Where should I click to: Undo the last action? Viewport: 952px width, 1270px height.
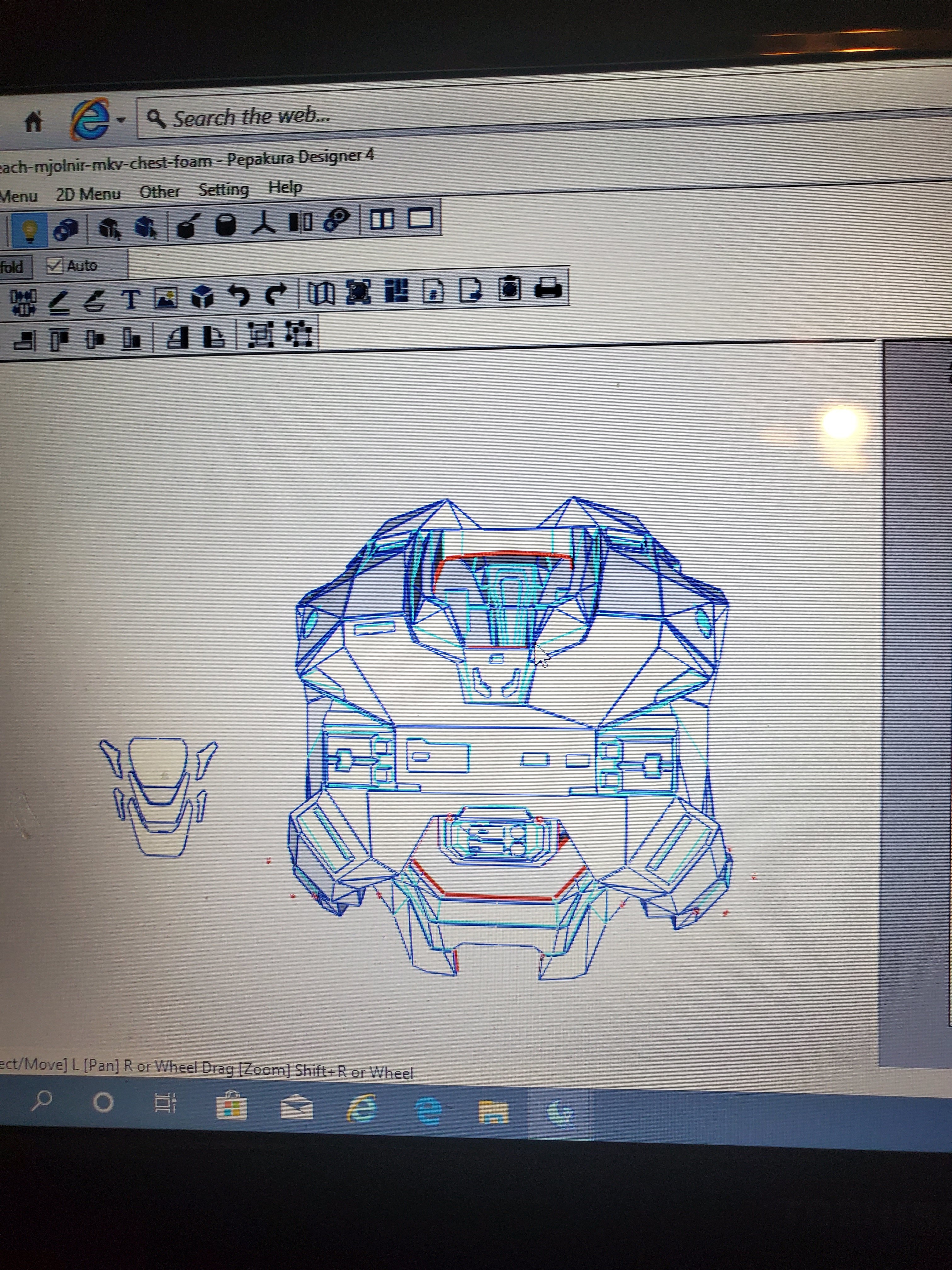pos(239,296)
